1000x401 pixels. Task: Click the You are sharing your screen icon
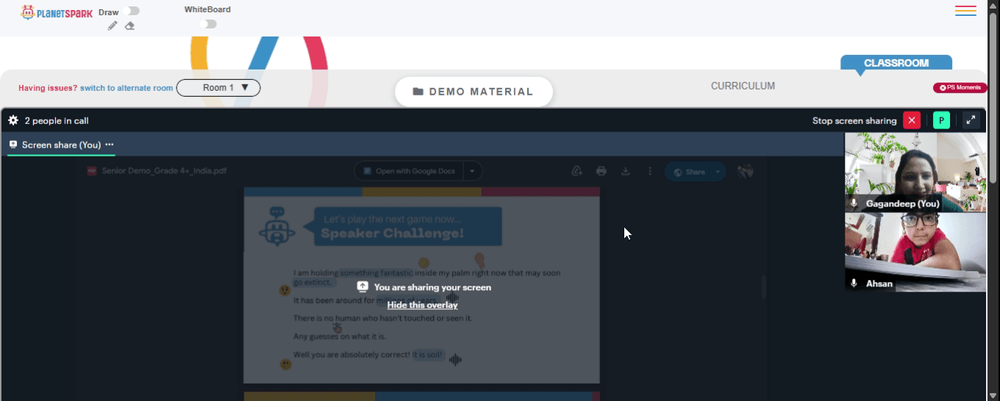(x=363, y=287)
